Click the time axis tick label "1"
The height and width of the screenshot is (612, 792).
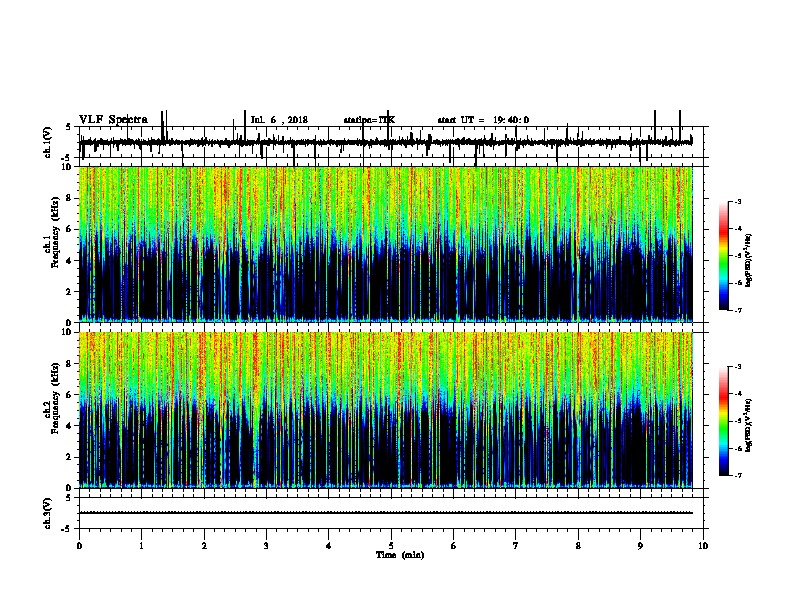141,546
